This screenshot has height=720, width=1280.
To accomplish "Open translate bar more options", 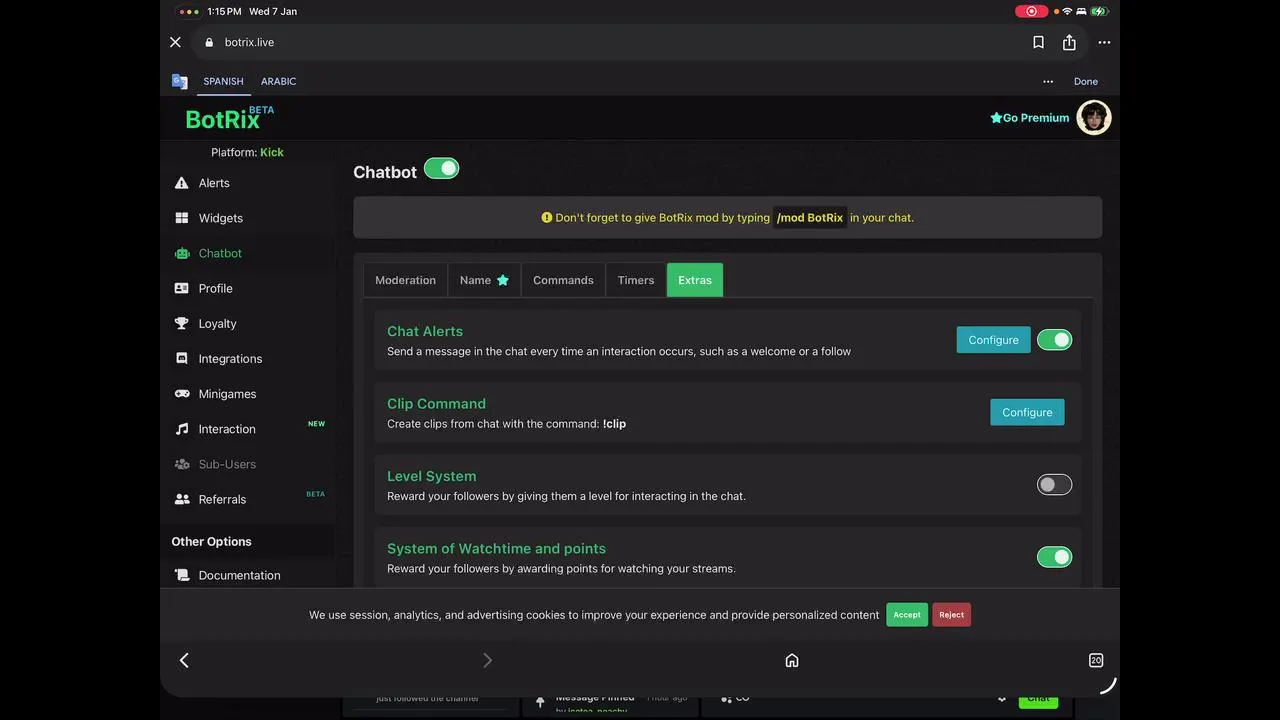I will [x=1048, y=82].
